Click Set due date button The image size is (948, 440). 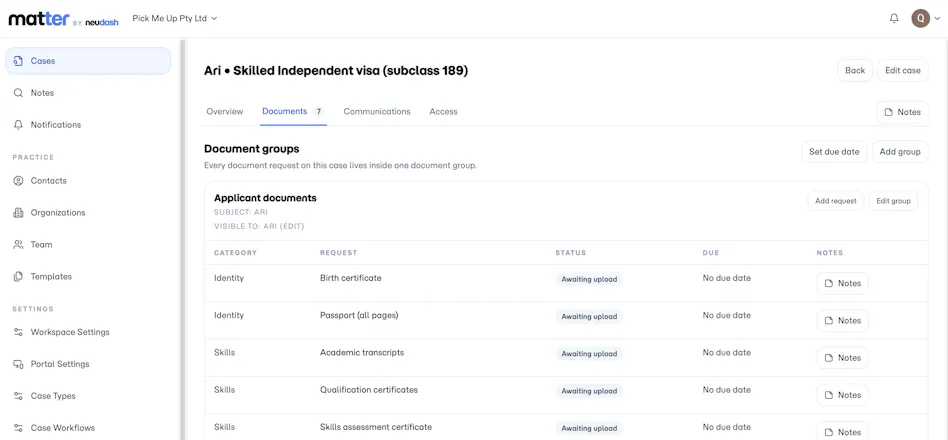click(834, 152)
